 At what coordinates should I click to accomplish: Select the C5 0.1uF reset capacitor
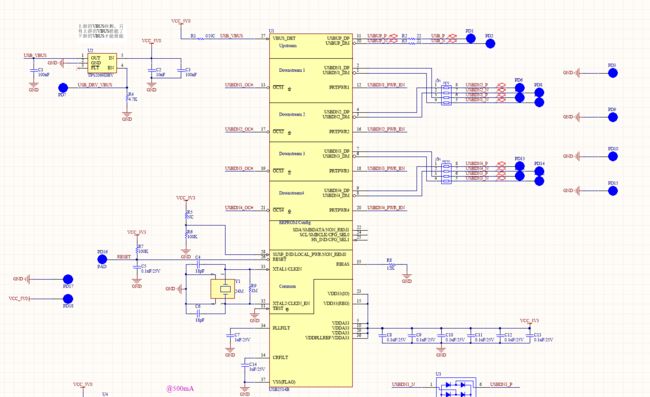click(137, 268)
